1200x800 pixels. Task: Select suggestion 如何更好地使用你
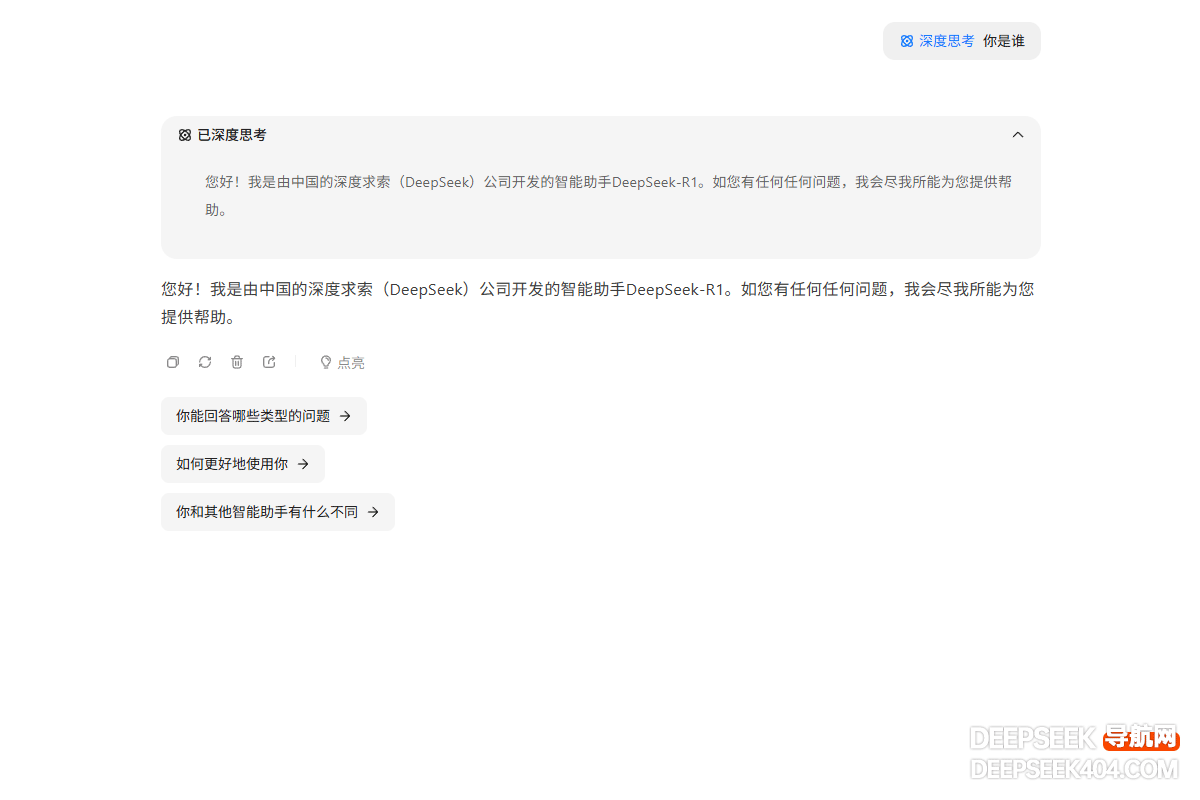(x=243, y=464)
